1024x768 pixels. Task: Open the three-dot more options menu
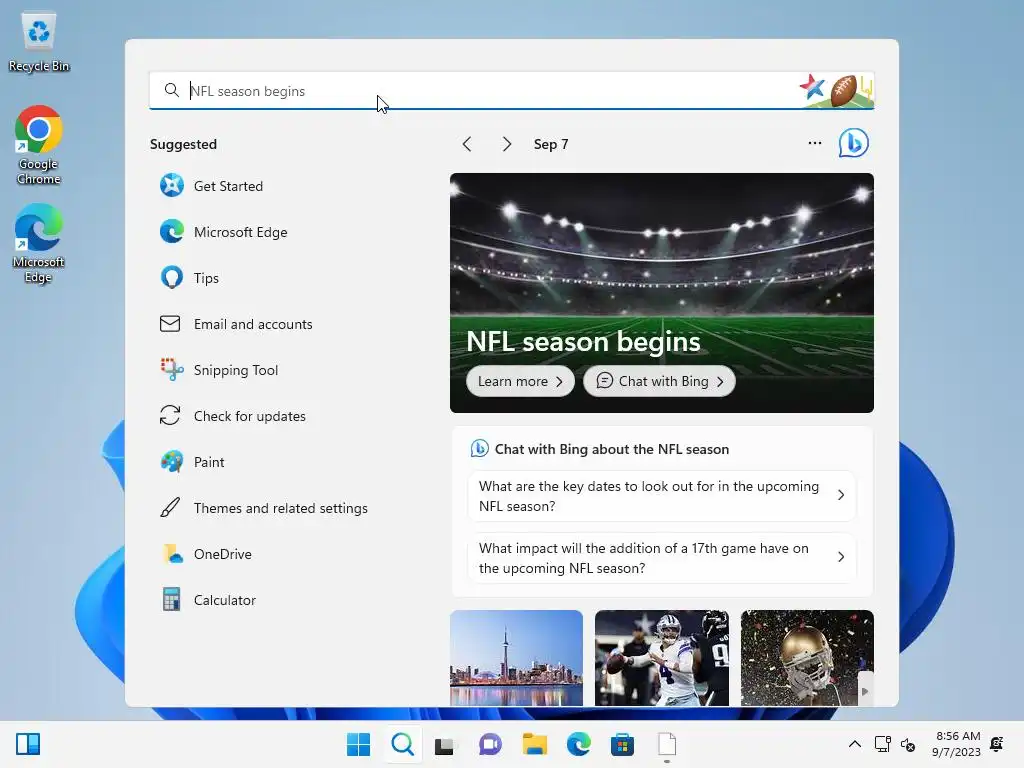(x=814, y=143)
